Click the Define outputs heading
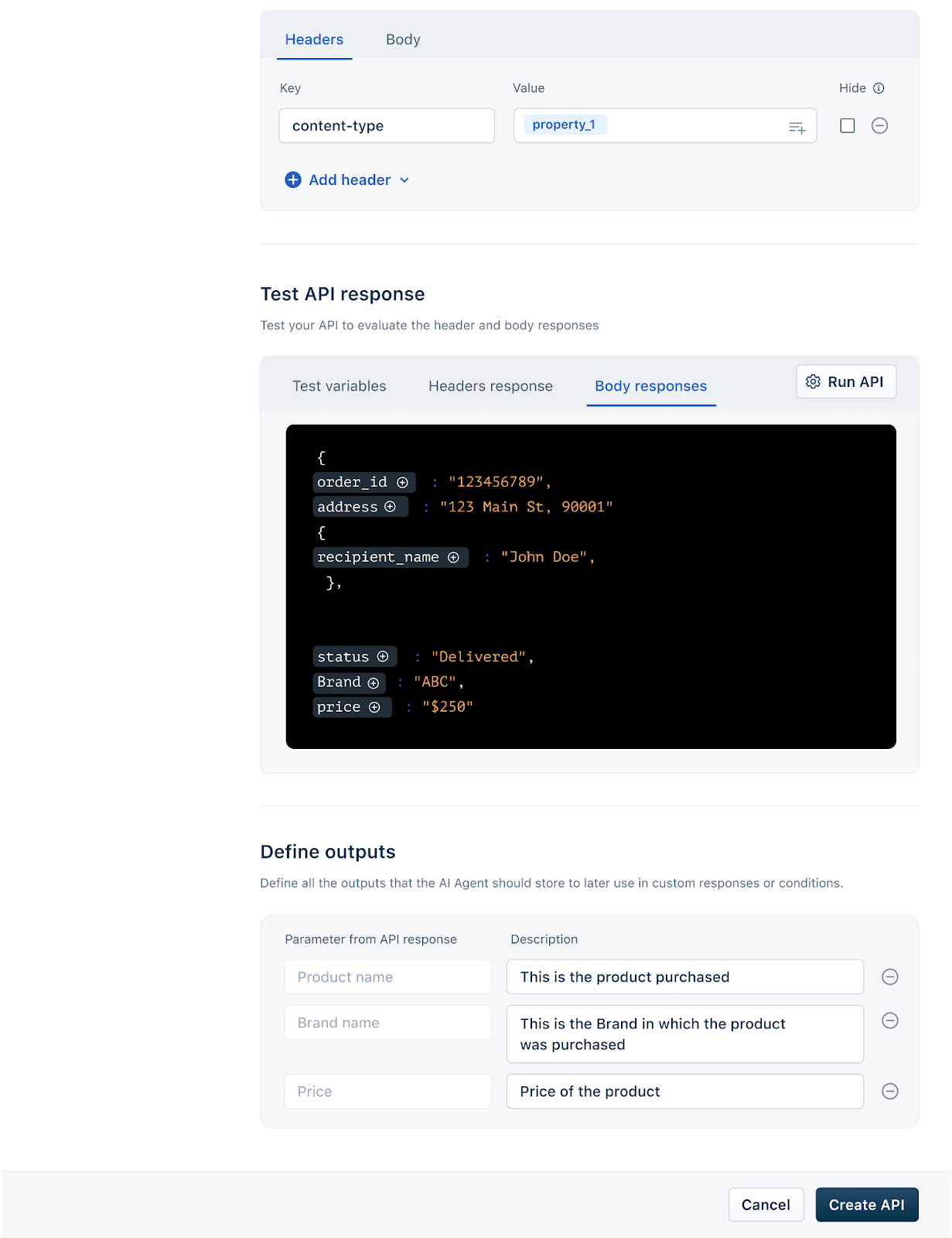The width and height of the screenshot is (952, 1238). coord(328,852)
